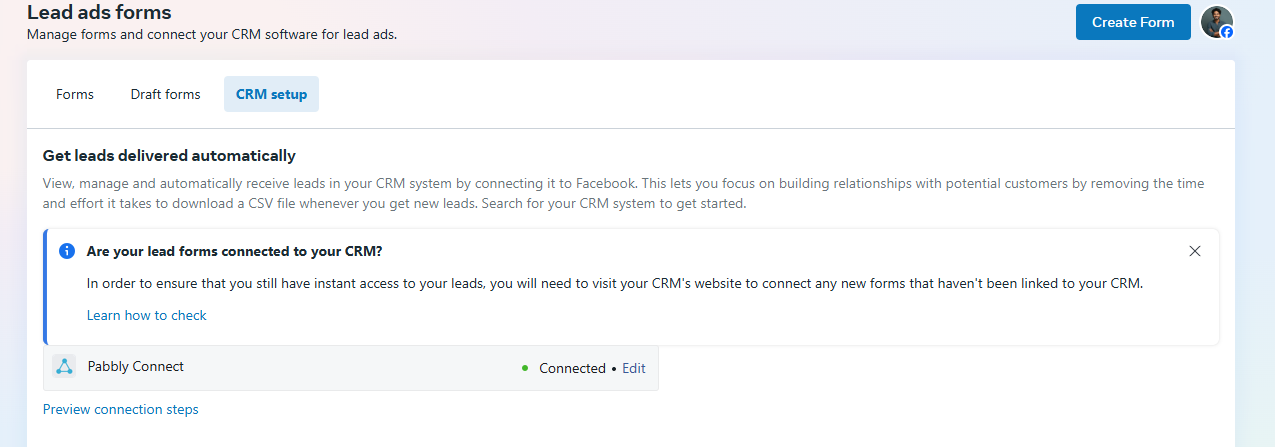1275x447 pixels.
Task: Click the Pabbly Connect logo icon
Action: [x=64, y=367]
